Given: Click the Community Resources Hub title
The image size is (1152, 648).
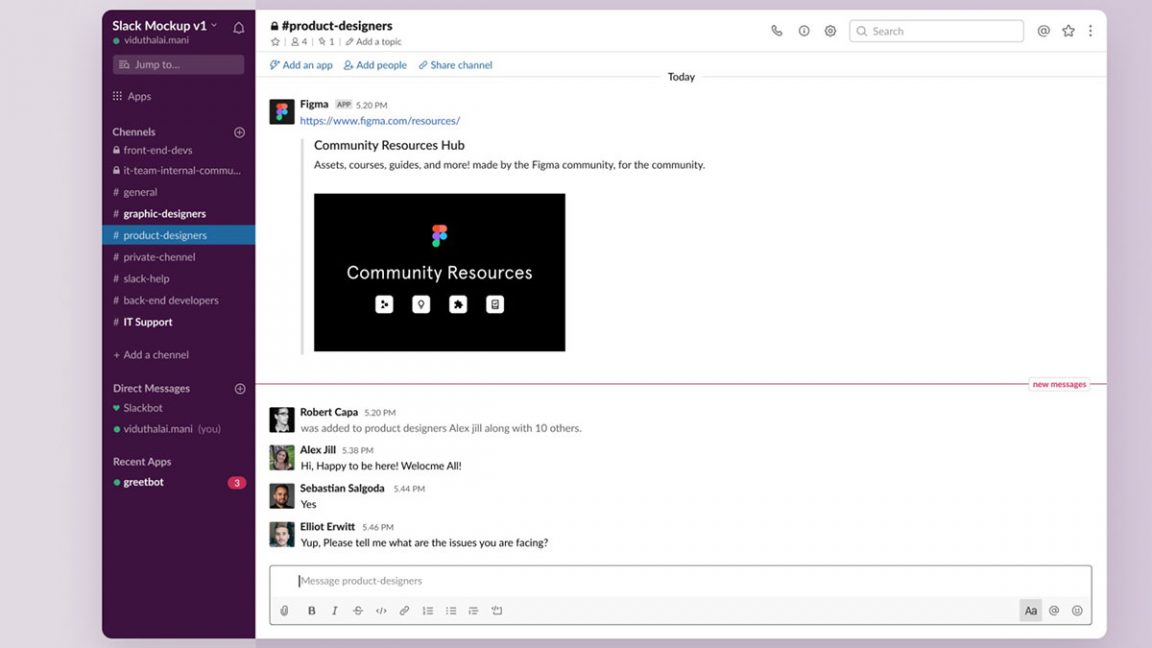Looking at the screenshot, I should pyautogui.click(x=389, y=145).
